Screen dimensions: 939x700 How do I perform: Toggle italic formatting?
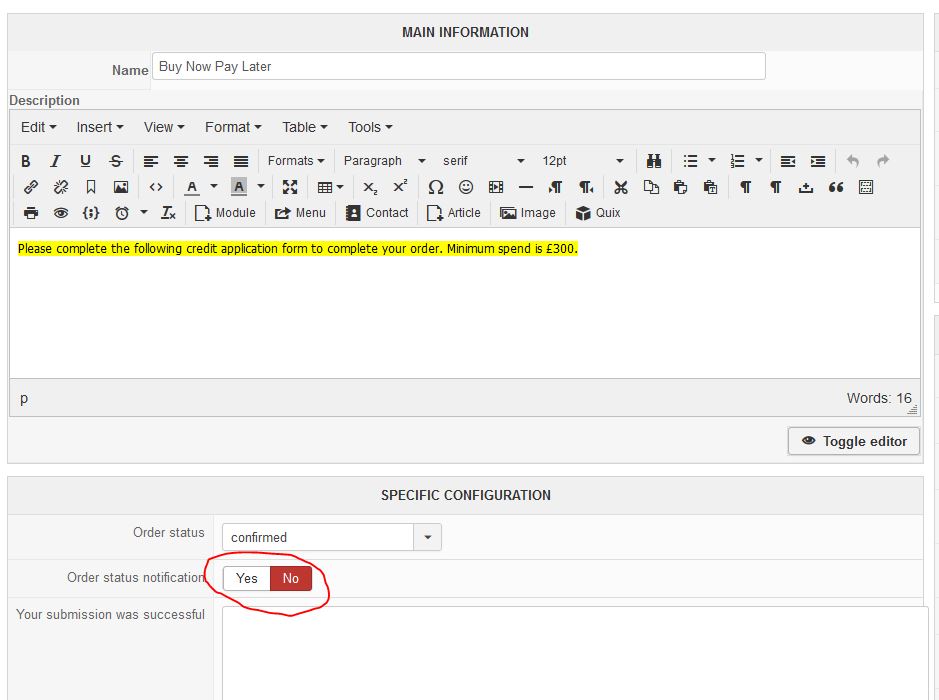56,161
